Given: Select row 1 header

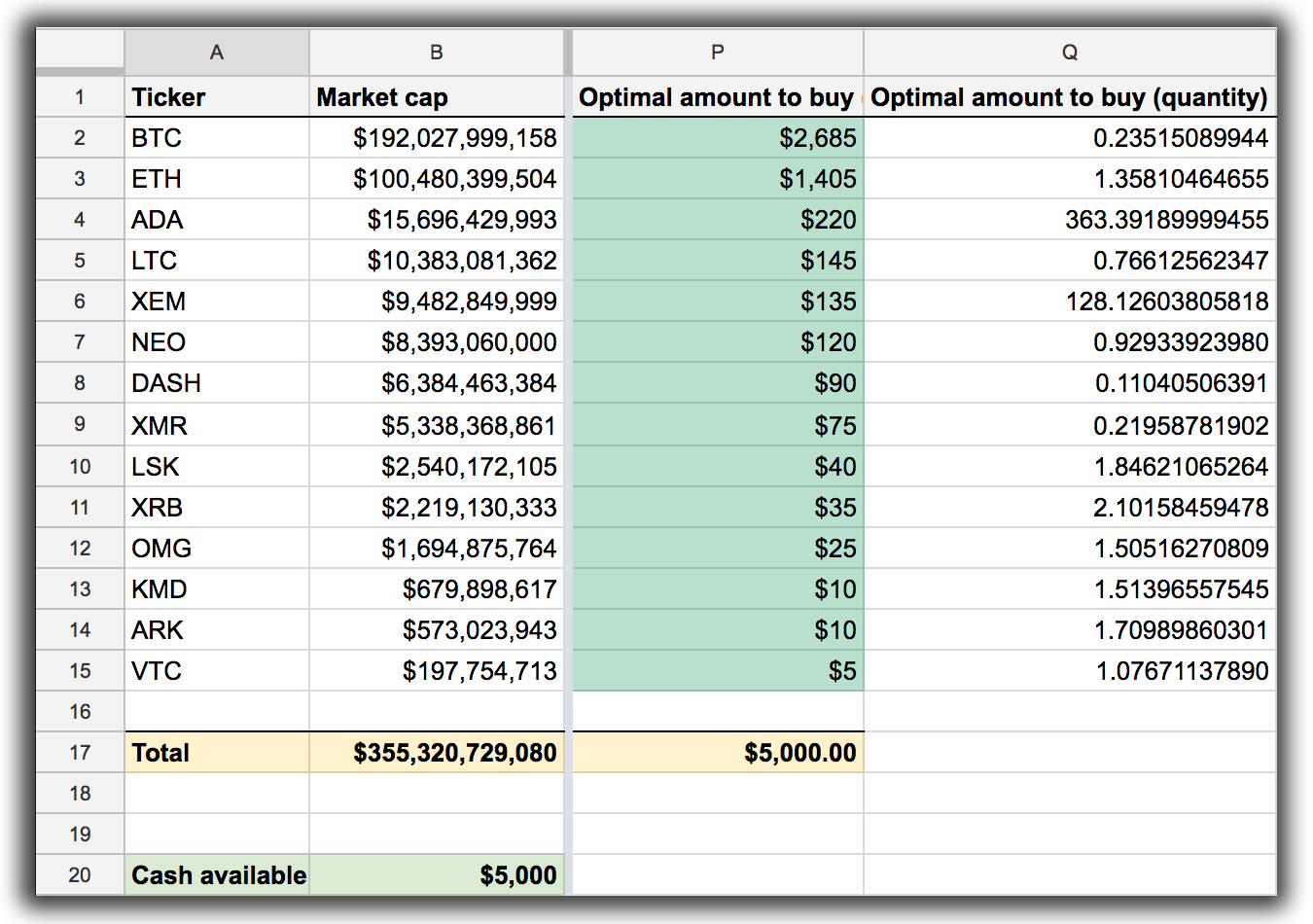Looking at the screenshot, I should (80, 97).
